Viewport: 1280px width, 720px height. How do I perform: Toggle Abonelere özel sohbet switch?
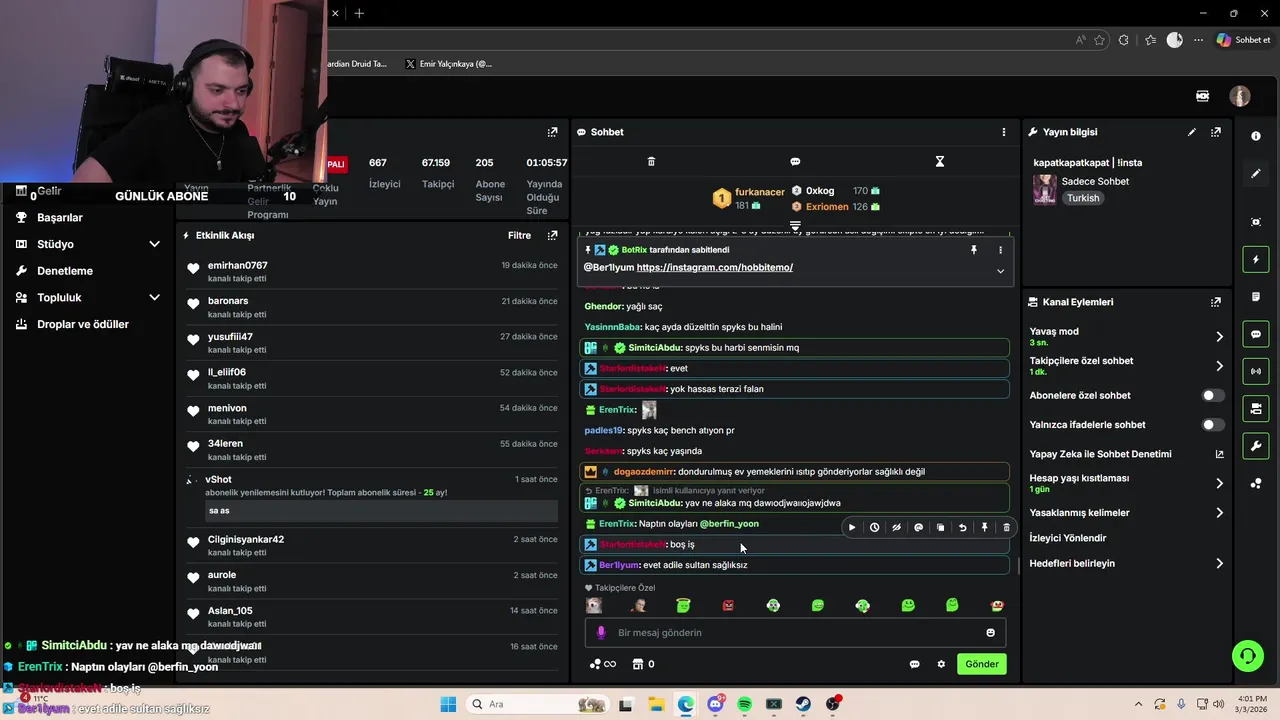(1212, 395)
